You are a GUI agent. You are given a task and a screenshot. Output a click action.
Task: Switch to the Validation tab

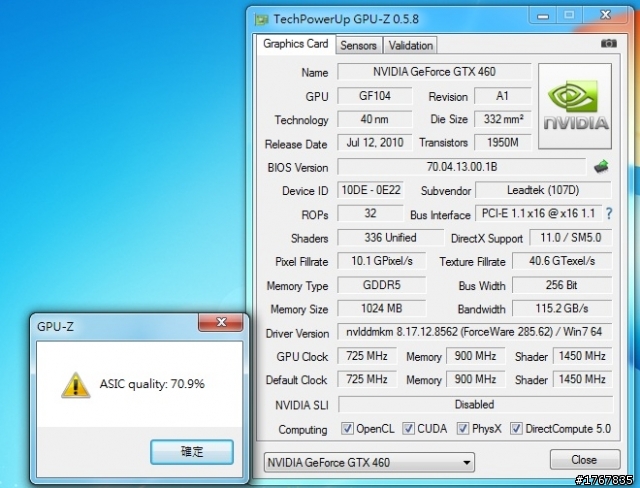410,45
